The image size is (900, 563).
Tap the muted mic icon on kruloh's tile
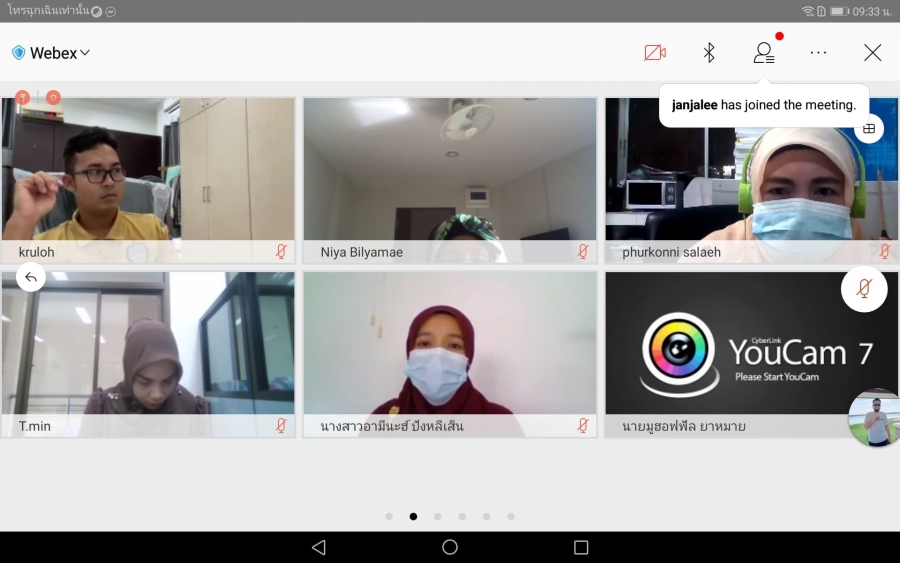pyautogui.click(x=281, y=252)
